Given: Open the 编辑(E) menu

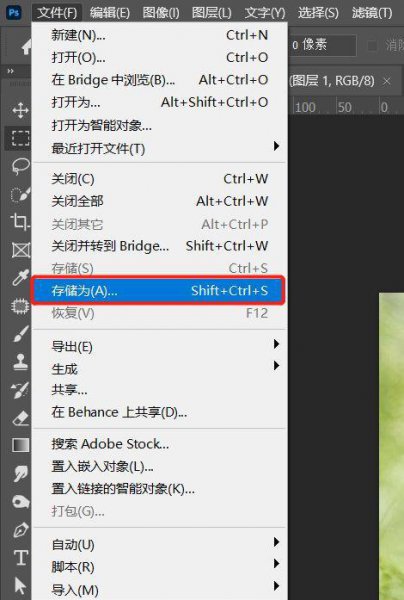Looking at the screenshot, I should click(x=109, y=13).
